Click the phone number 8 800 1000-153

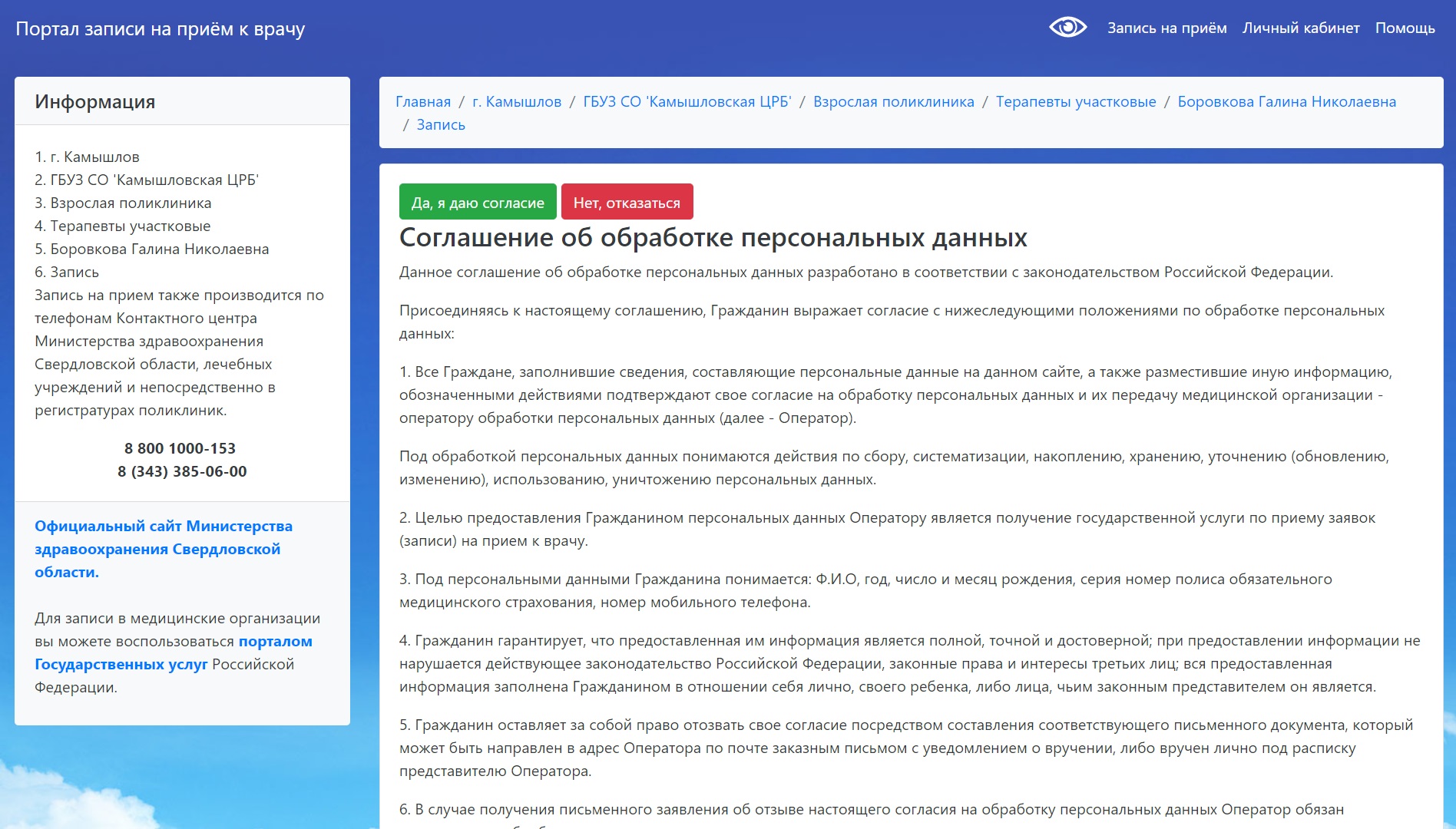(180, 448)
